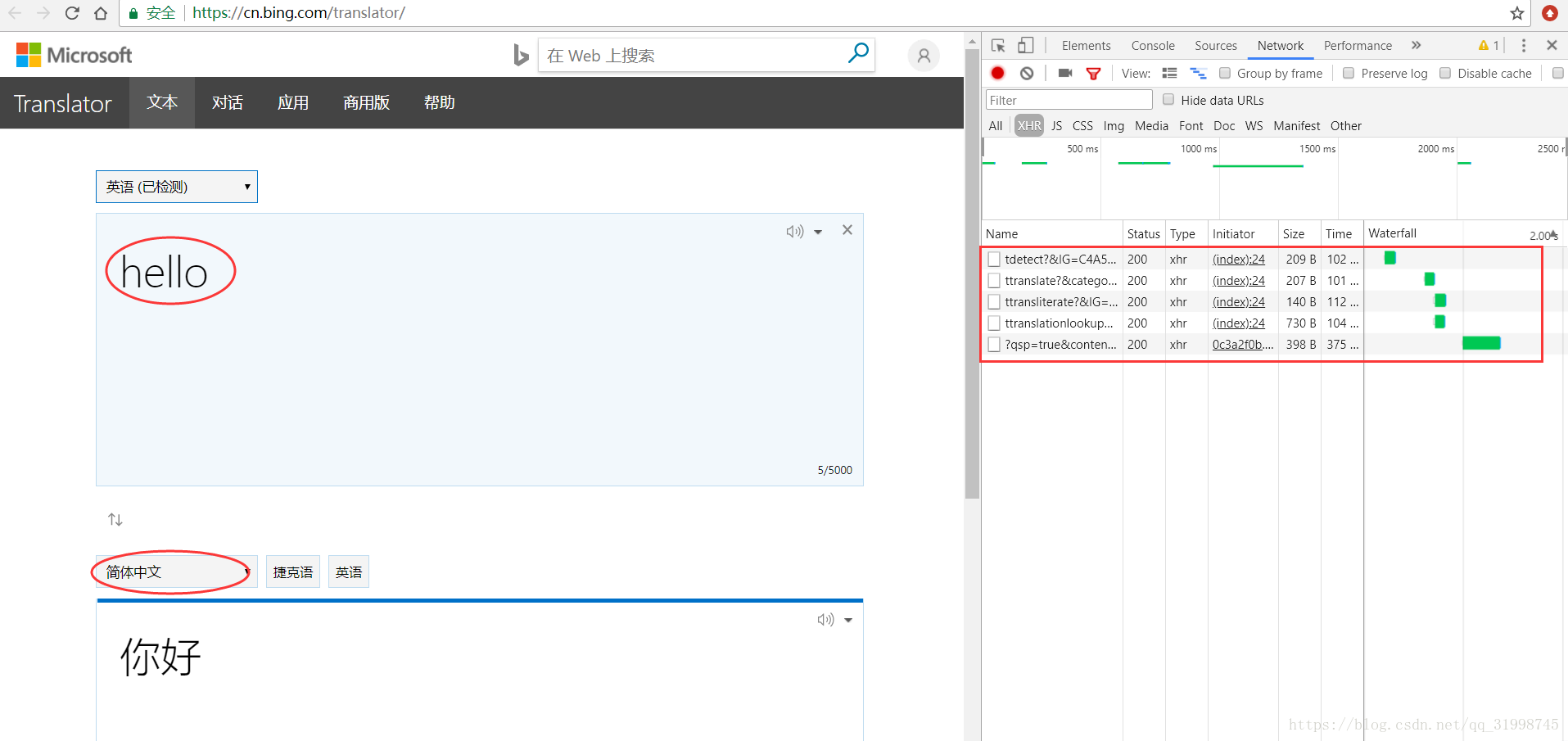
Task: Show more DevTools tabs chevron
Action: 1416,45
